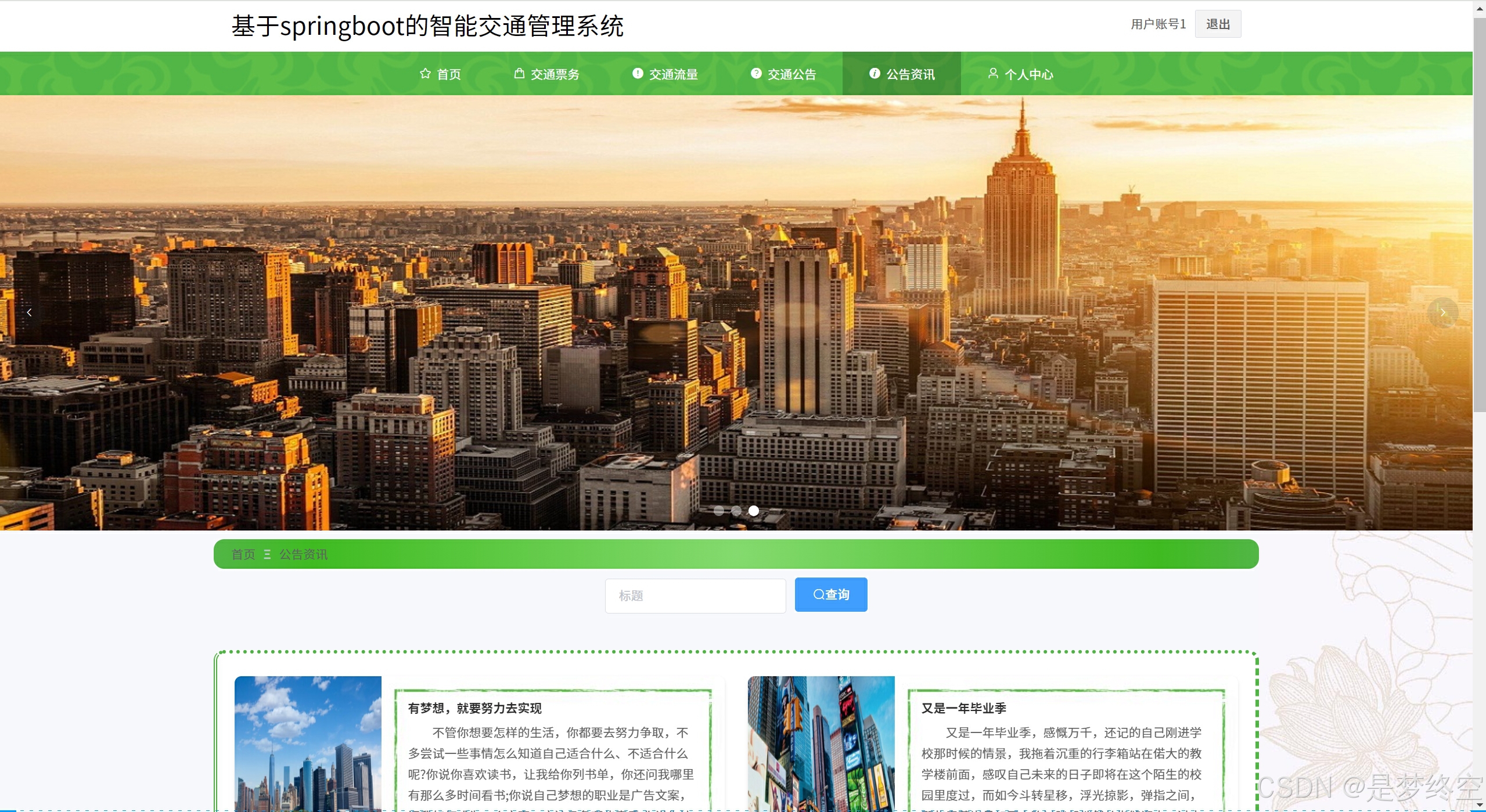Click the list icon in the breadcrumb bar

point(267,554)
